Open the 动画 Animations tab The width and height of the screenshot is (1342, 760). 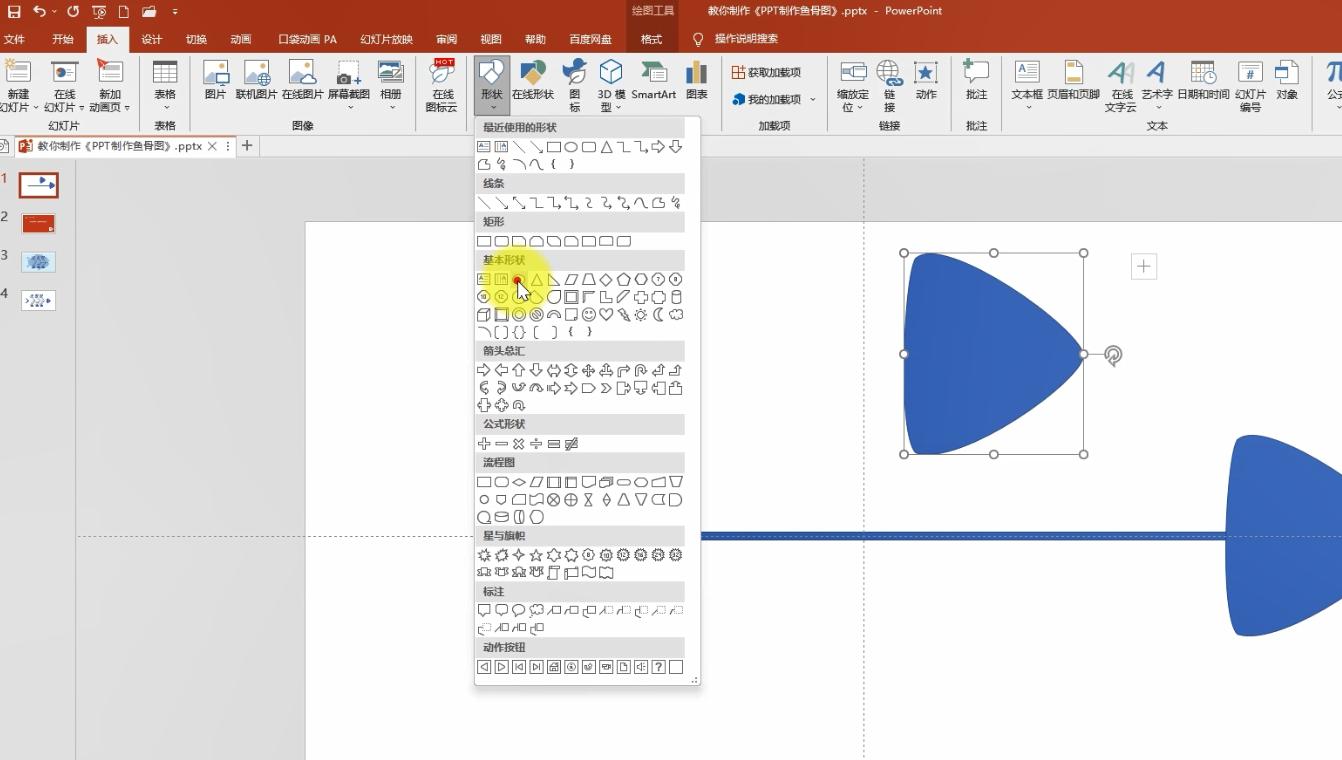click(x=241, y=40)
